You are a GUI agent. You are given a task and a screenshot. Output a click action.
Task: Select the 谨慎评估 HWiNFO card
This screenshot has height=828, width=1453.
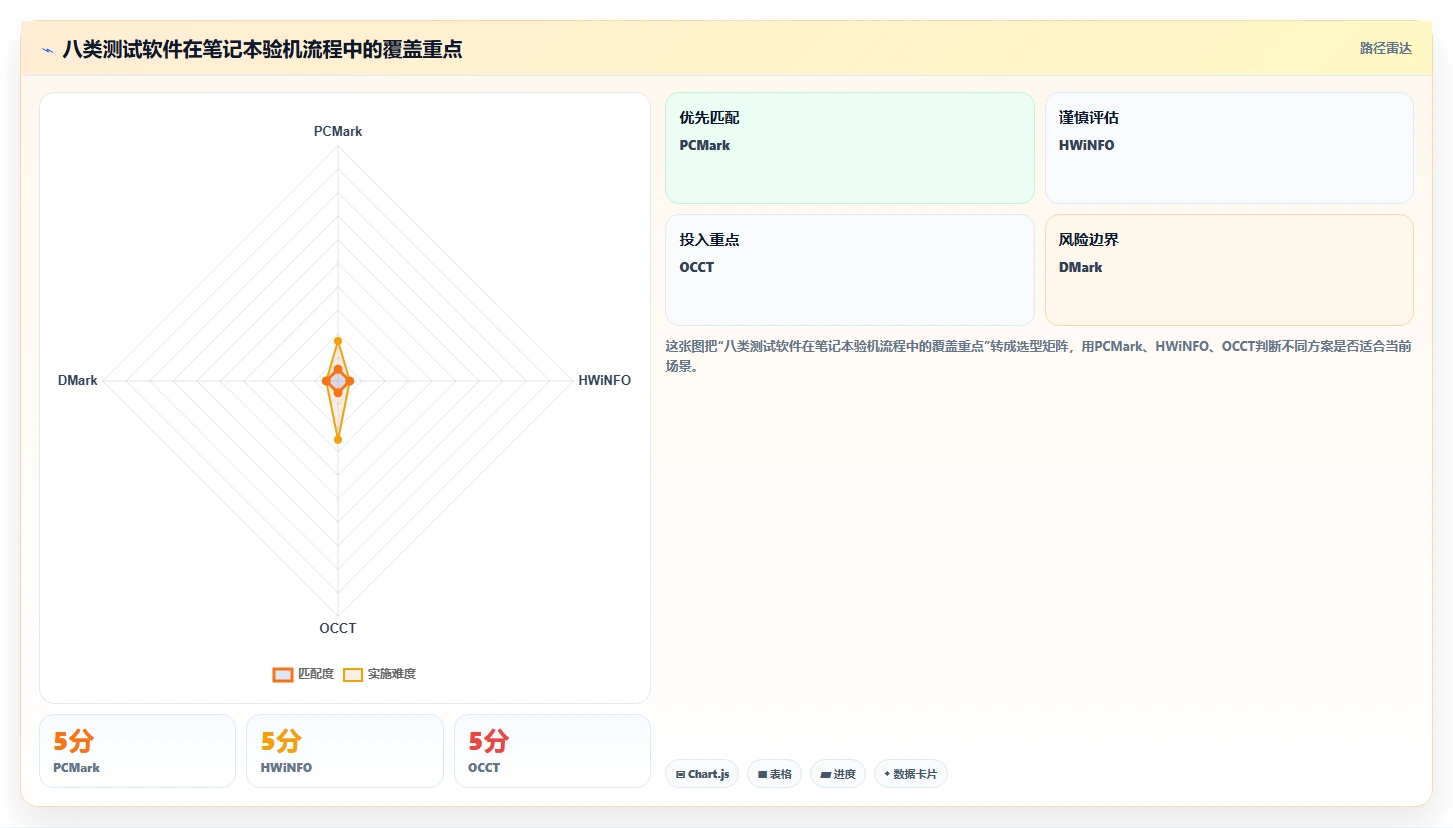pyautogui.click(x=1229, y=148)
